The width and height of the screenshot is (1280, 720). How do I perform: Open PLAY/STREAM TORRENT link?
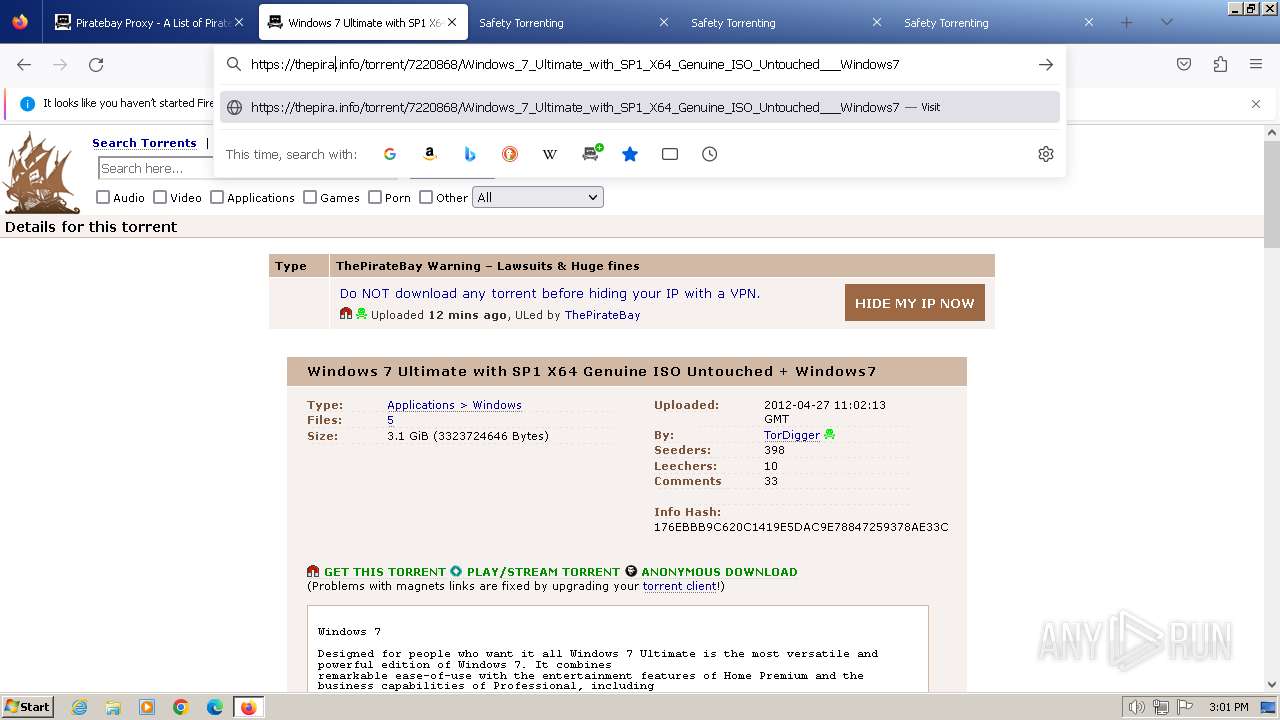point(543,572)
